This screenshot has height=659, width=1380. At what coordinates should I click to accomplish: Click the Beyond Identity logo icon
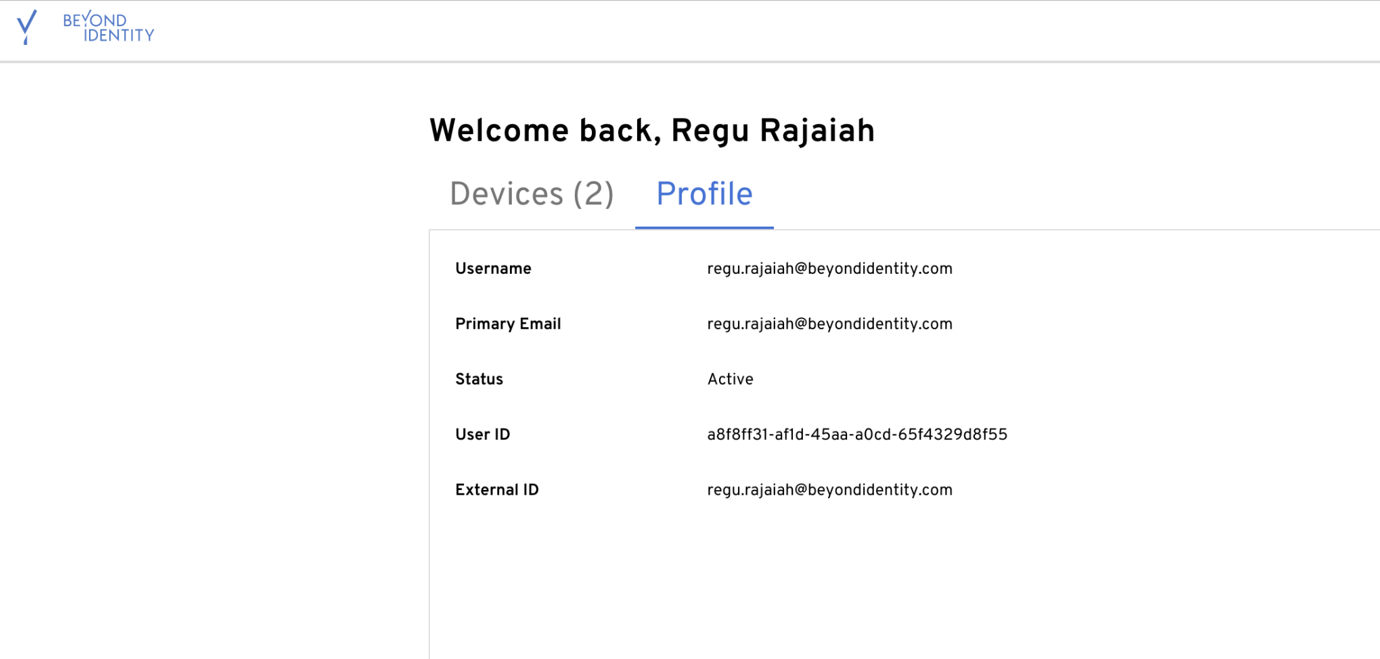(x=27, y=27)
